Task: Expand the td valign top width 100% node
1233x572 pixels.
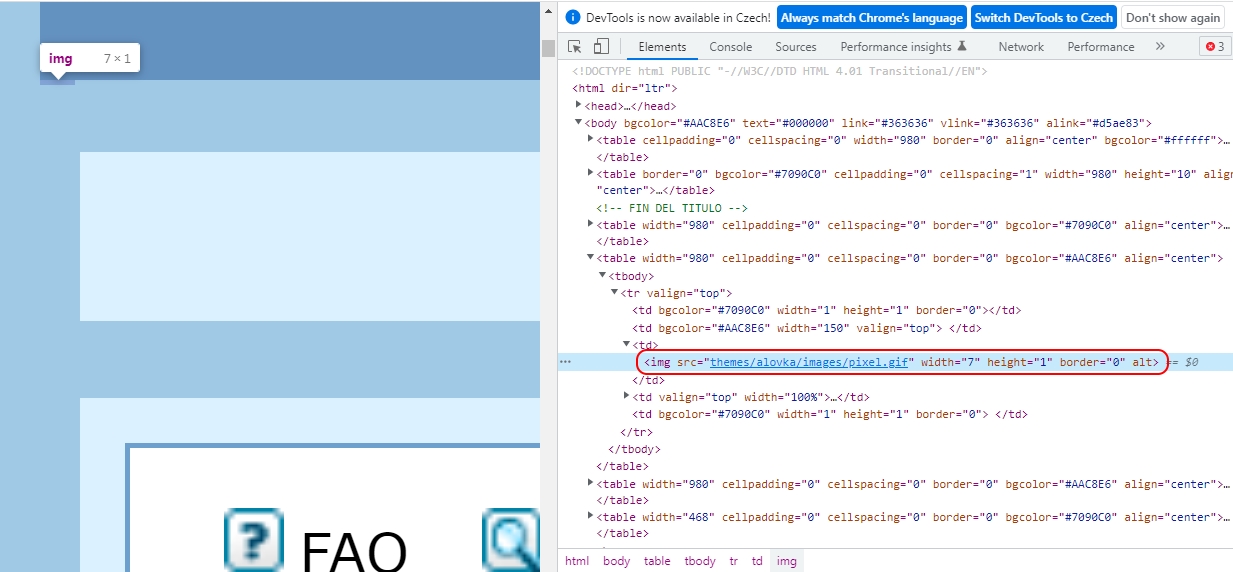Action: 627,397
